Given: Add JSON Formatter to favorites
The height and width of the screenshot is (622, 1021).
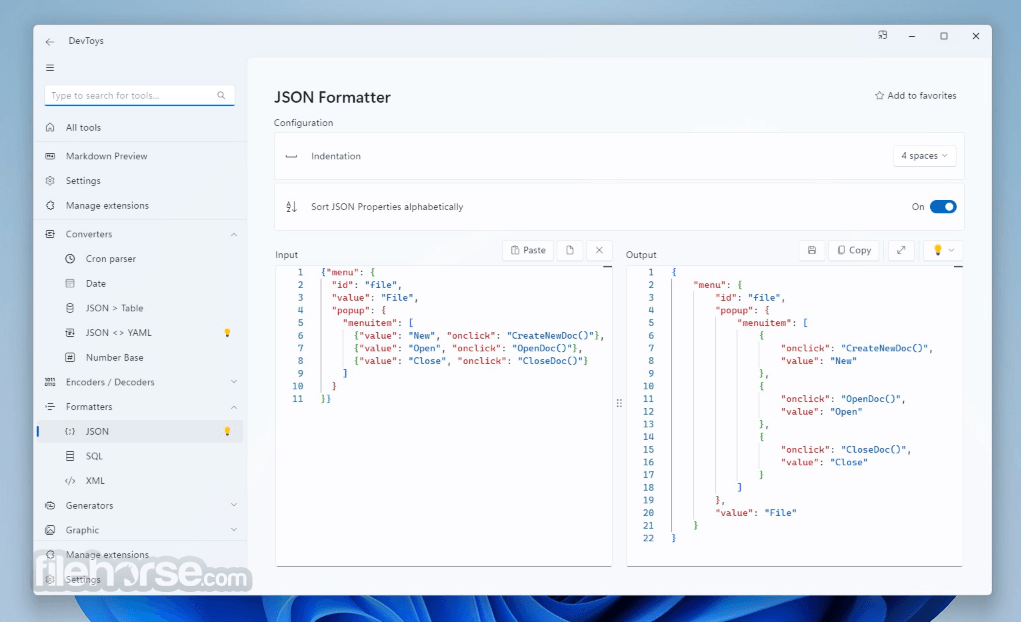Looking at the screenshot, I should point(916,96).
